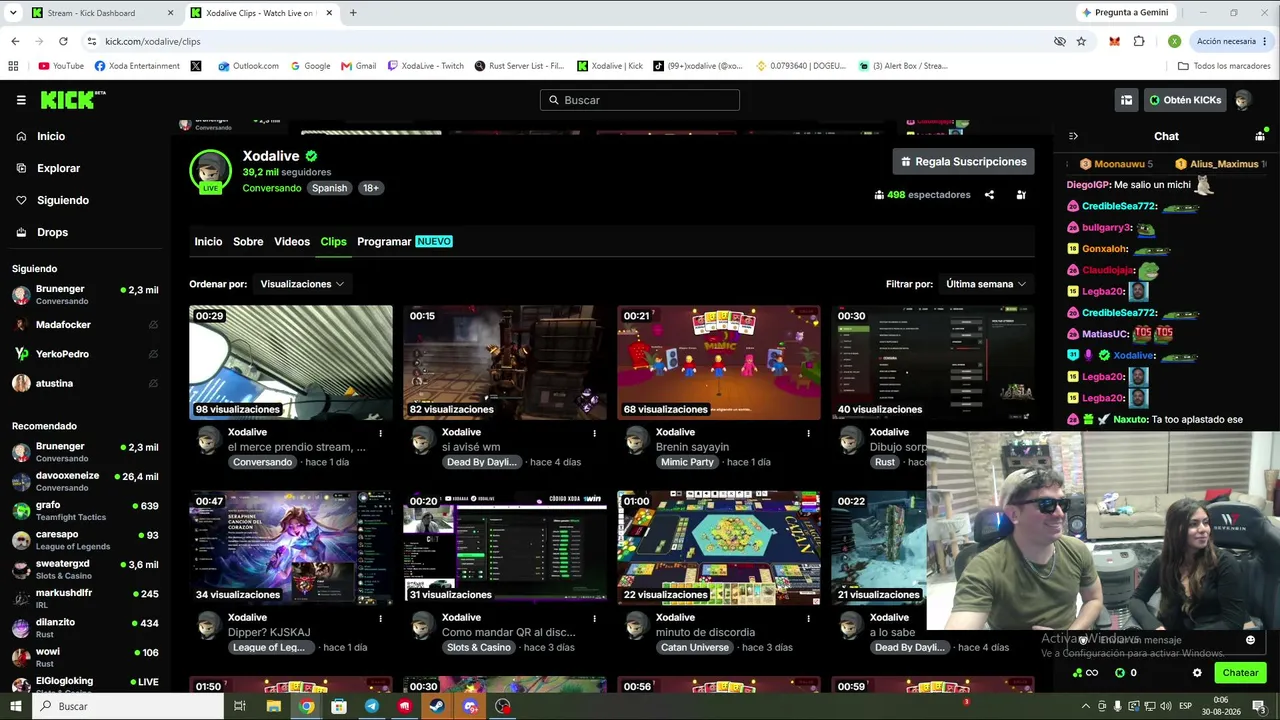This screenshot has height=720, width=1280.
Task: Open the 01:00 Catan Universe clip thumbnail
Action: tap(719, 548)
